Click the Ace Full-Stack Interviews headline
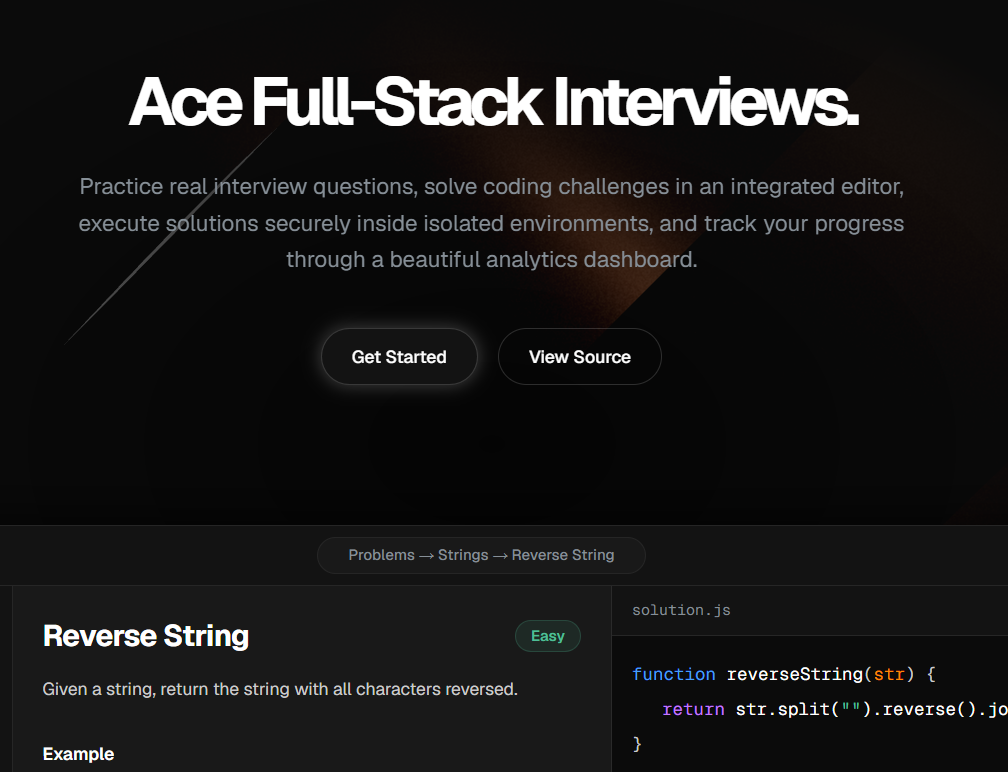This screenshot has width=1008, height=772. (494, 102)
